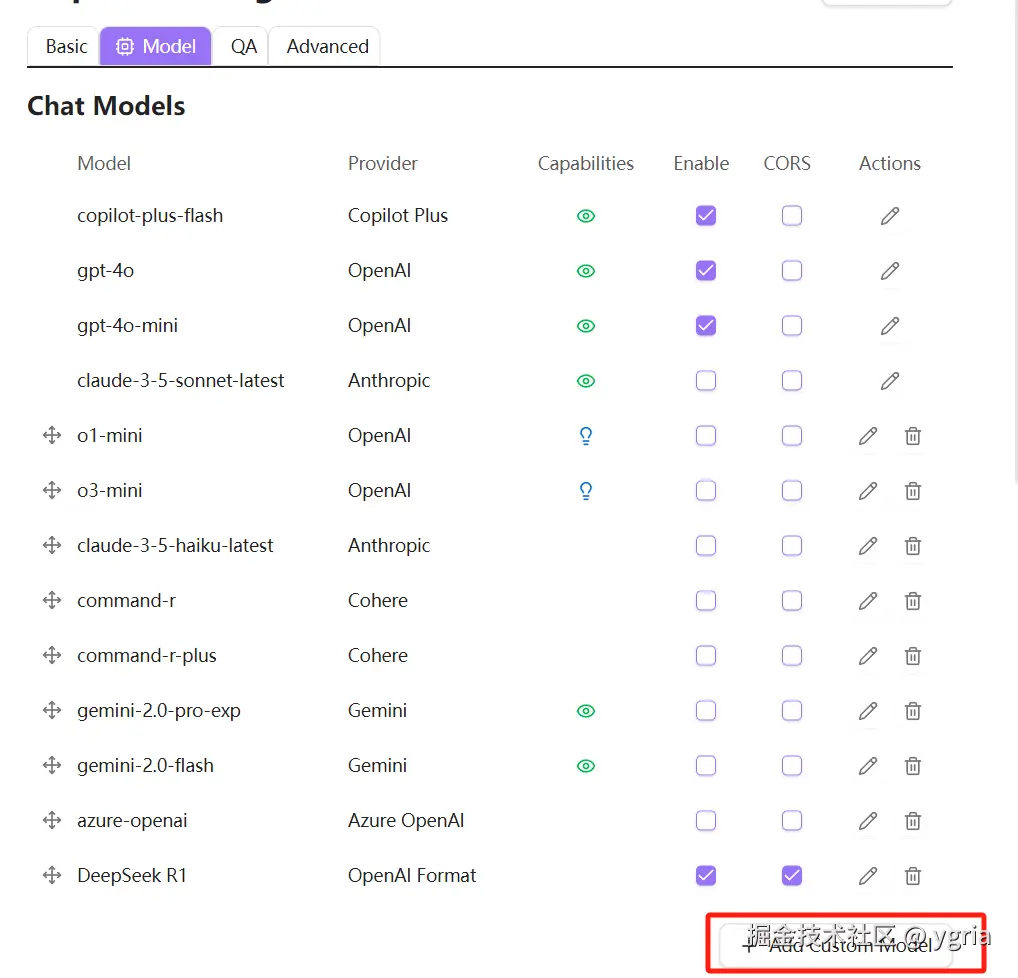Delete the o1-mini model
The height and width of the screenshot is (978, 1018).
[x=912, y=436]
